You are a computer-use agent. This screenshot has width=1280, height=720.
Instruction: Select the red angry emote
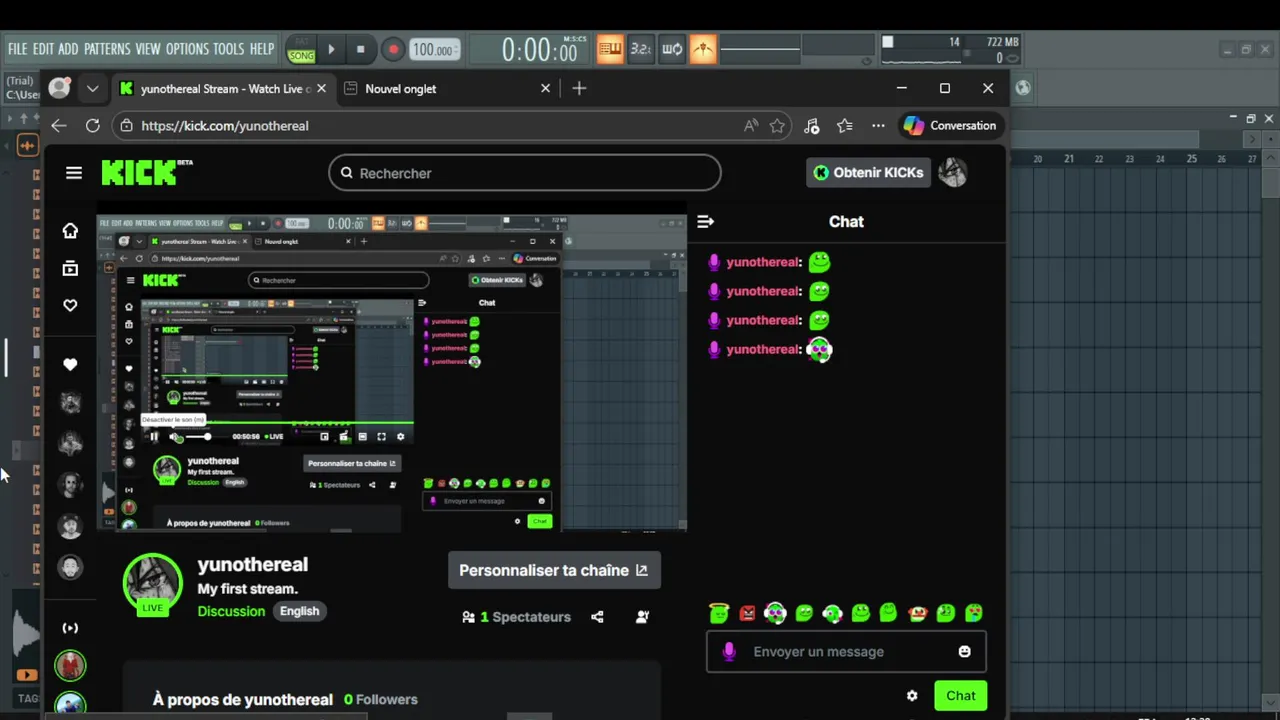coord(747,613)
